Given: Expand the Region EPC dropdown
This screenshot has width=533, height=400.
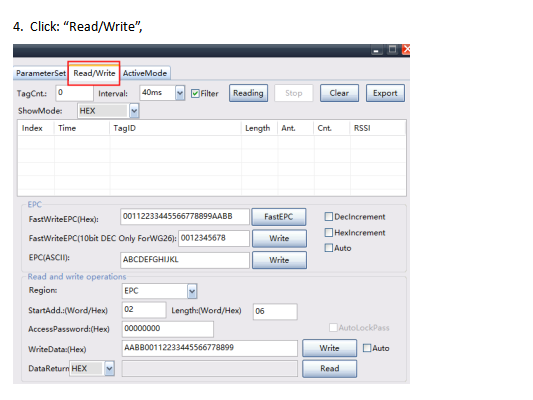Looking at the screenshot, I should pos(192,291).
